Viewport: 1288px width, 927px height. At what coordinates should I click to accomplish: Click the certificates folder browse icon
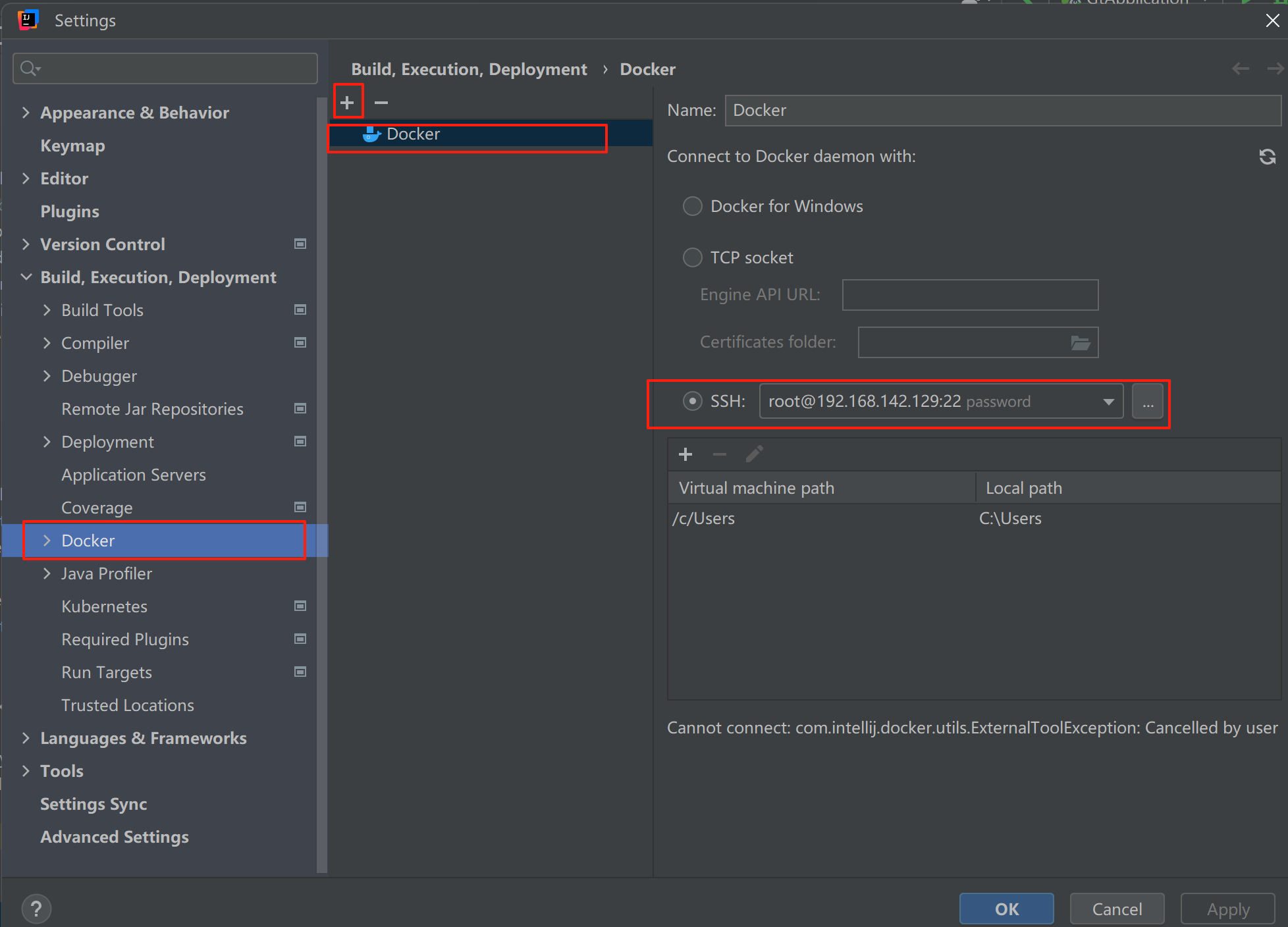1080,342
